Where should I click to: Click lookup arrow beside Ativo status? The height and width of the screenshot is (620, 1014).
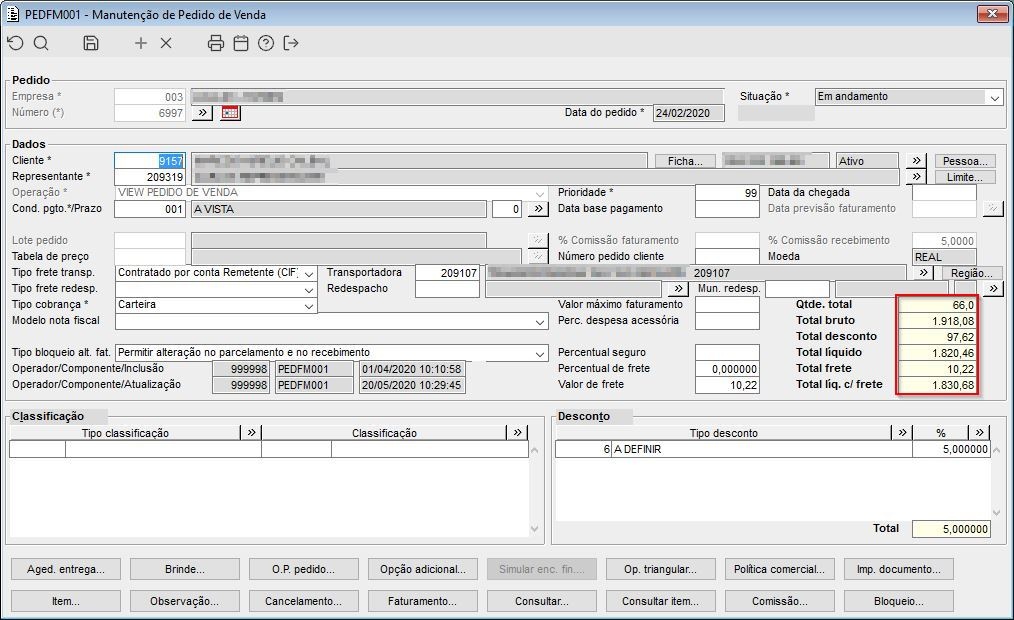click(916, 161)
